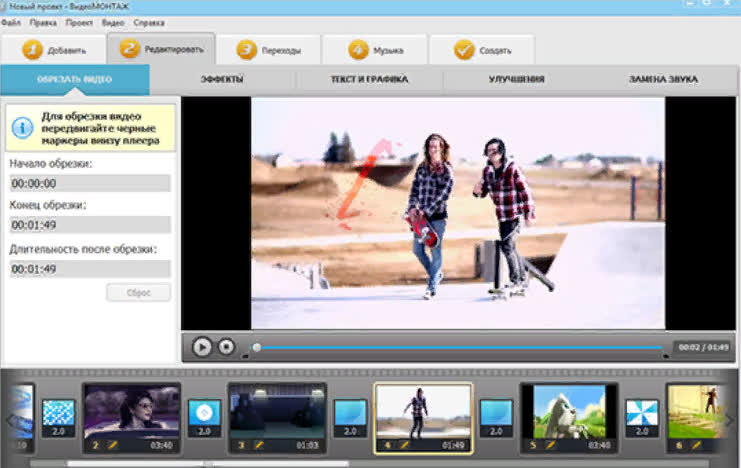The height and width of the screenshot is (468, 741).
Task: Play the video preview
Action: pos(202,347)
